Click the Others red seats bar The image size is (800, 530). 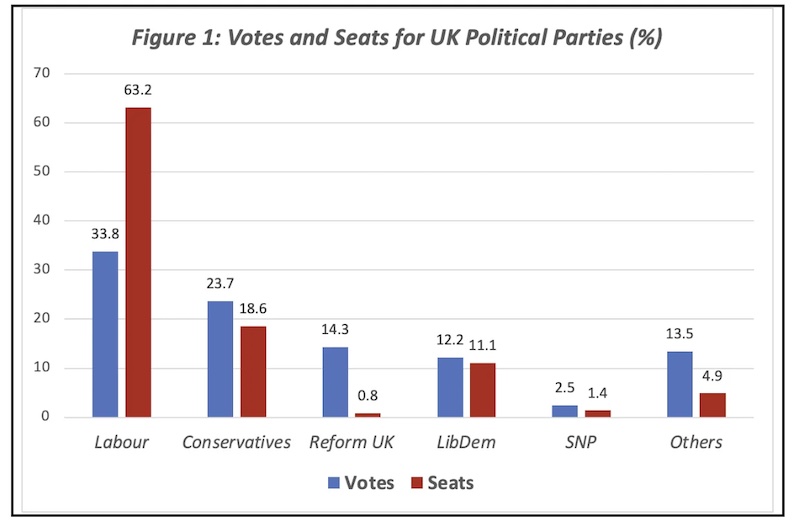[712, 405]
